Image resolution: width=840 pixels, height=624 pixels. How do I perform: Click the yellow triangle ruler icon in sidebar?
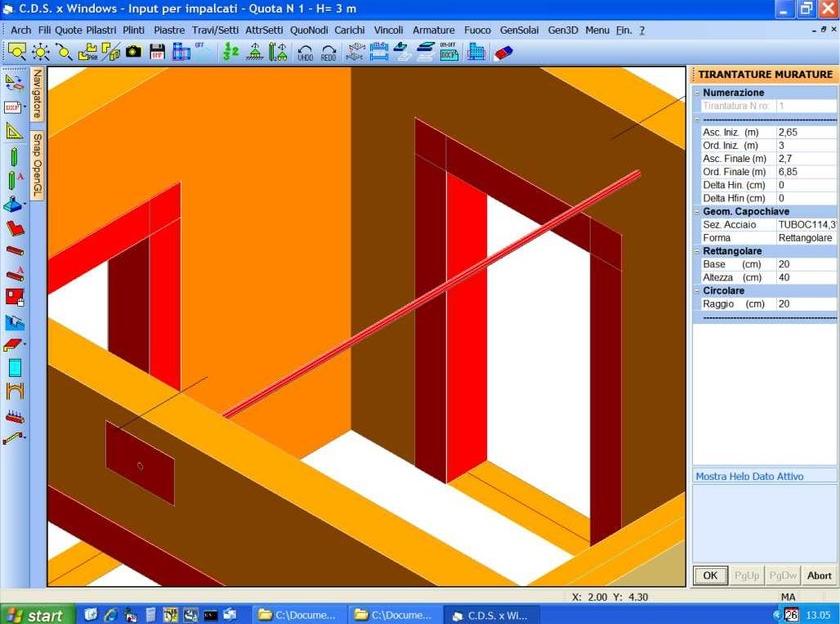pyautogui.click(x=14, y=131)
